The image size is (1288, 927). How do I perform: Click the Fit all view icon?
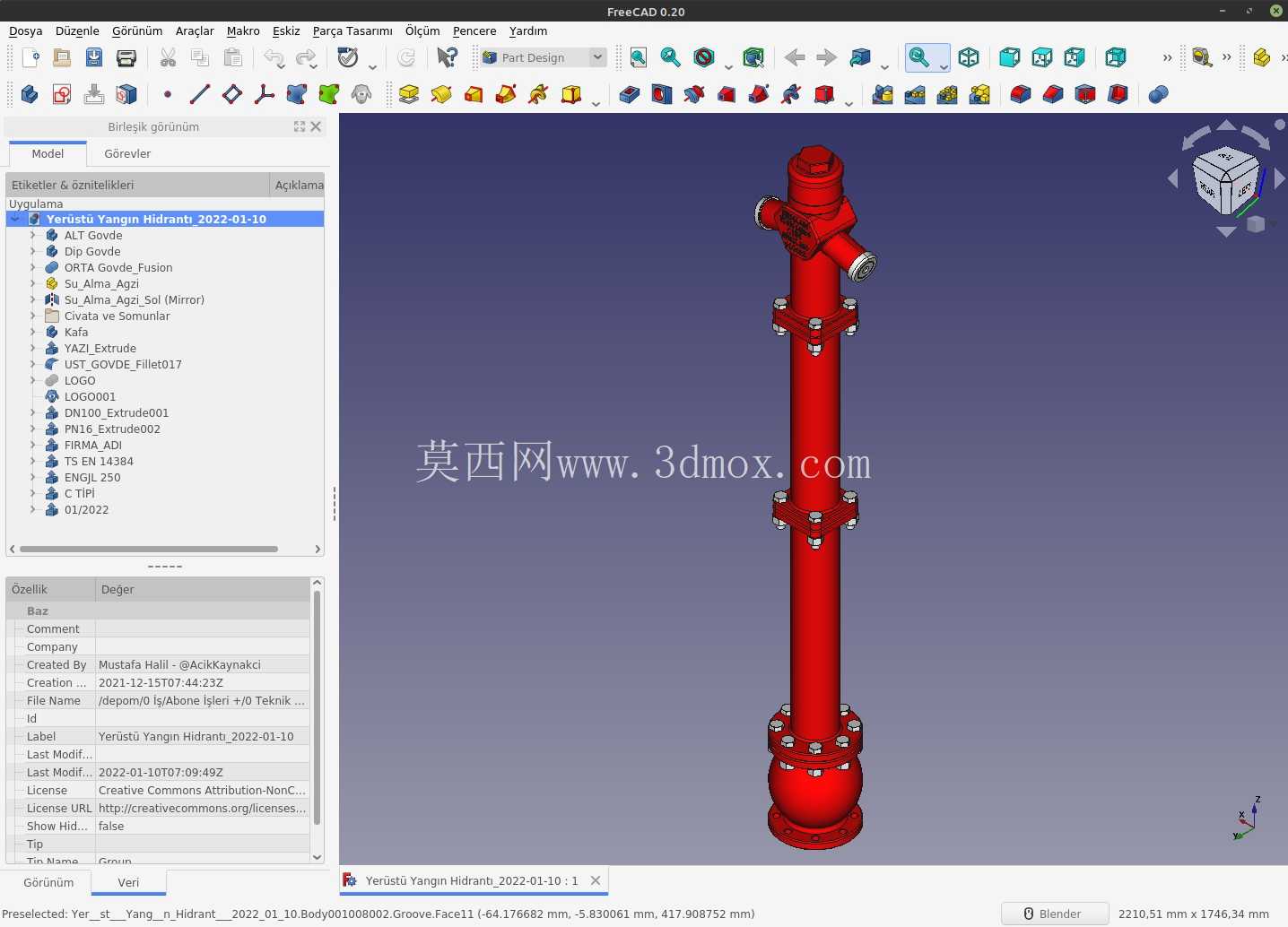[x=639, y=58]
